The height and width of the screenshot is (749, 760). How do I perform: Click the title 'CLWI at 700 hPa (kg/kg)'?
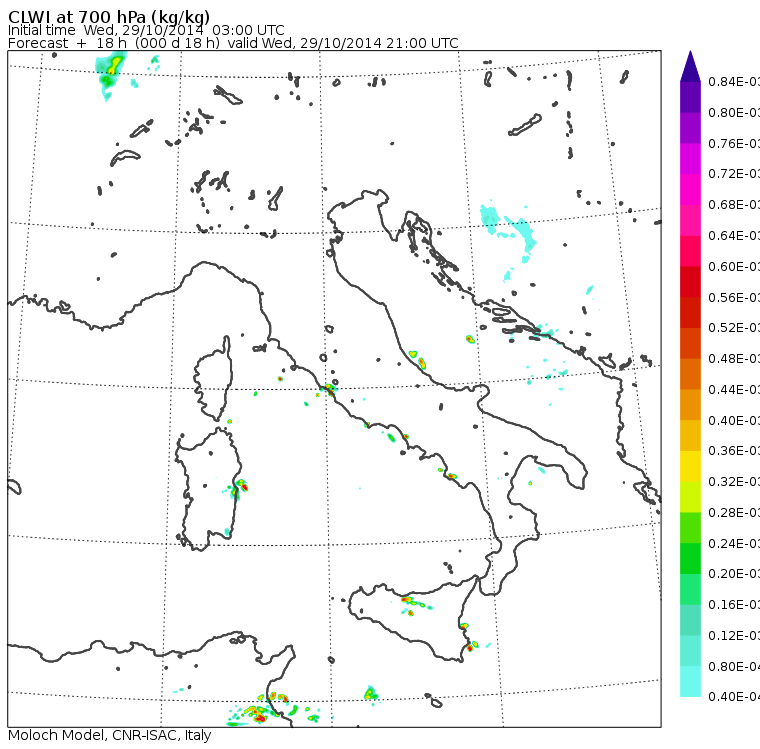[109, 17]
